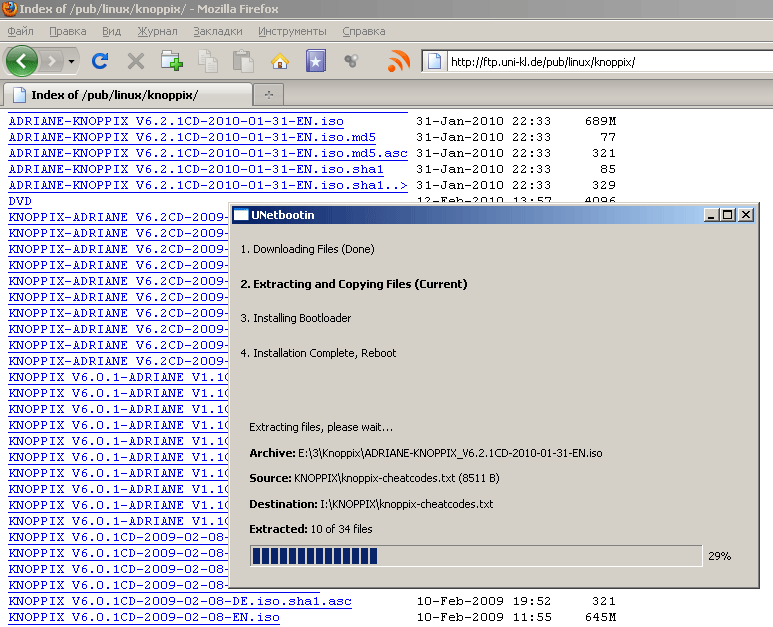The width and height of the screenshot is (773, 627).
Task: Click step '4. Installation Complete, Reboot'
Action: [318, 353]
